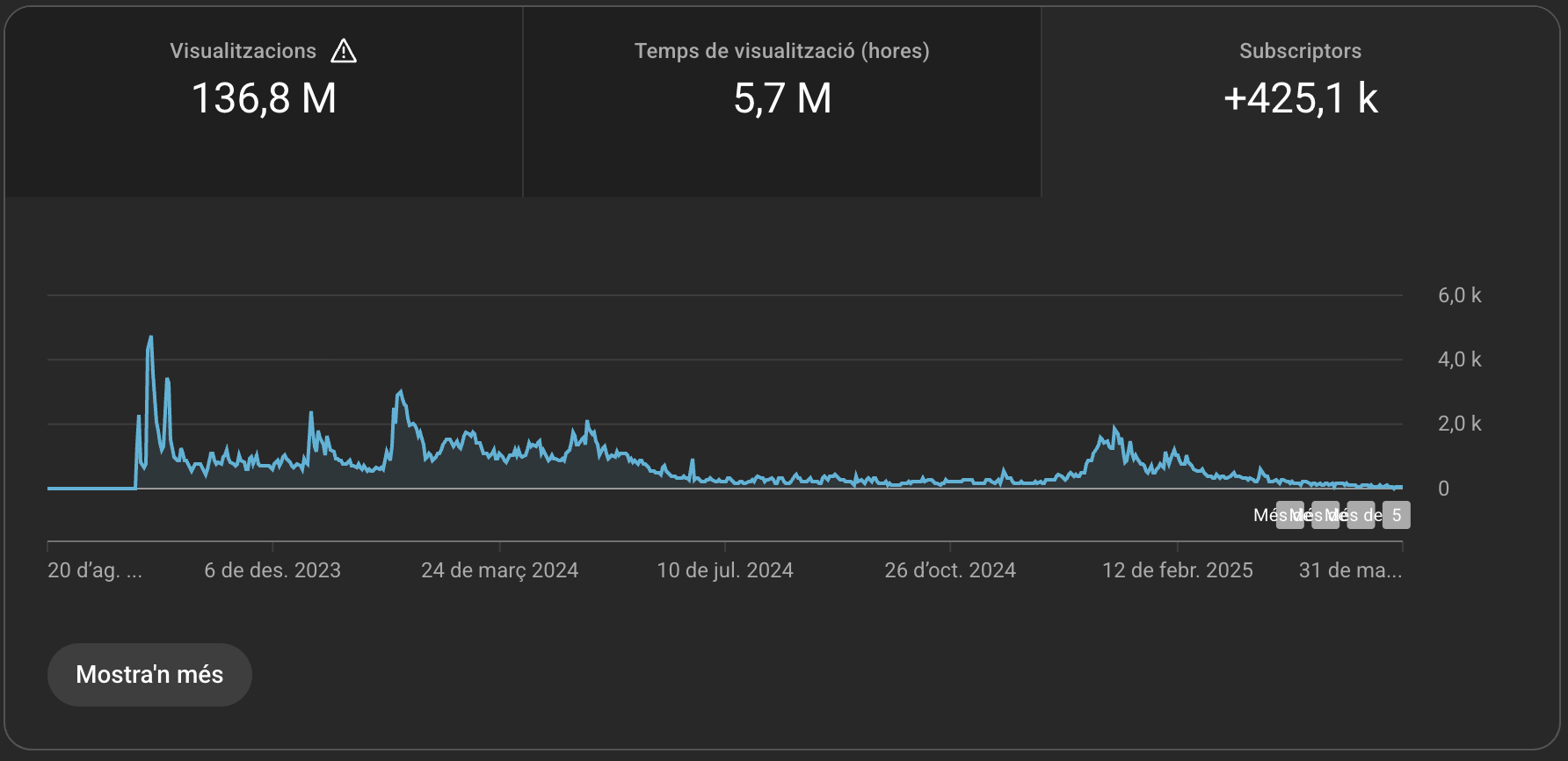
Task: Click the truncated 31 de ma... date label
Action: point(1350,570)
